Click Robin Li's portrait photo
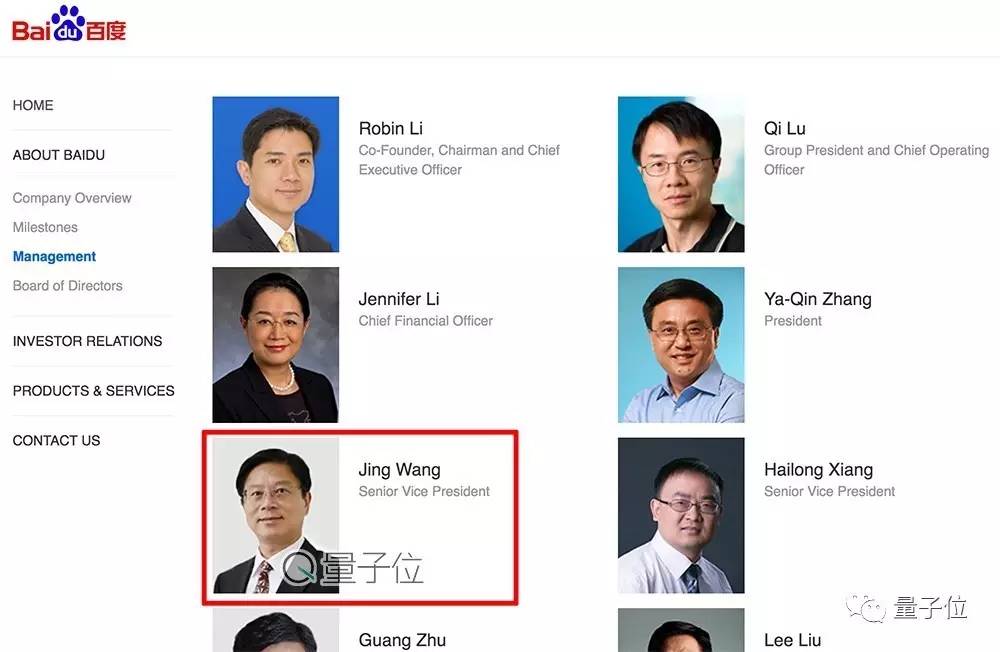Viewport: 1000px width, 652px height. point(276,174)
